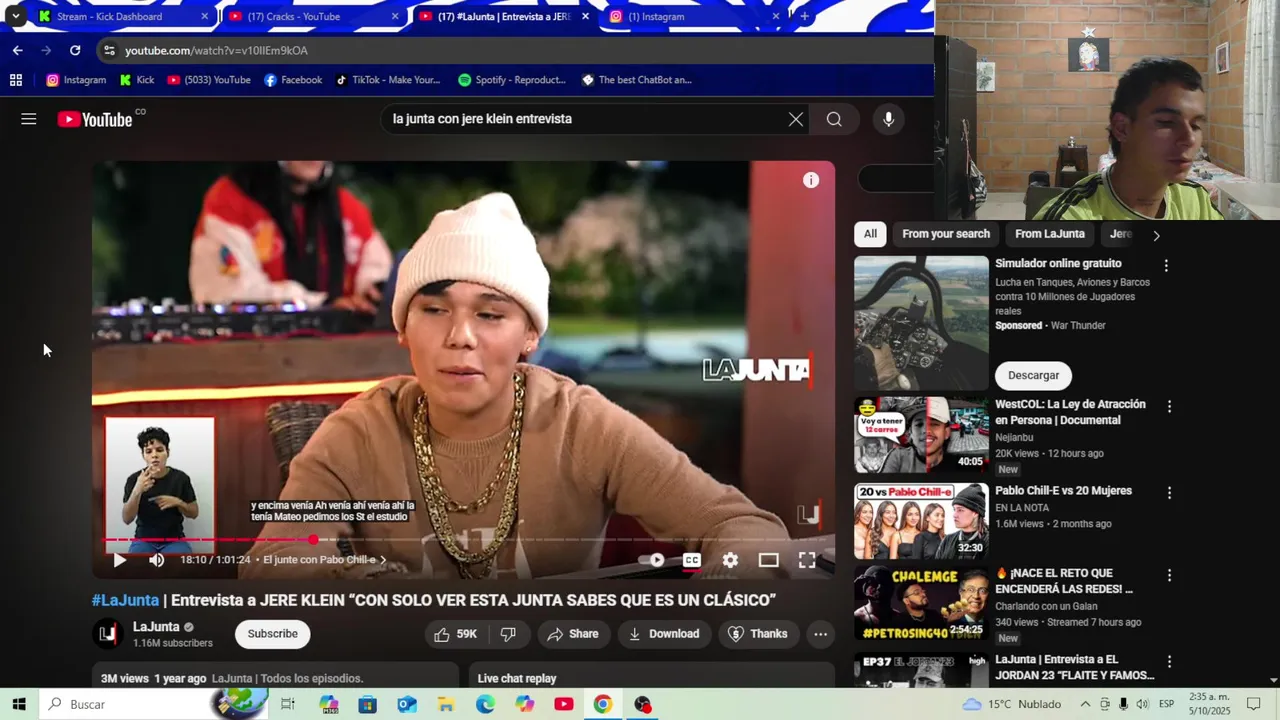The height and width of the screenshot is (720, 1280).
Task: Click the Descargar ad button
Action: pyautogui.click(x=1033, y=375)
